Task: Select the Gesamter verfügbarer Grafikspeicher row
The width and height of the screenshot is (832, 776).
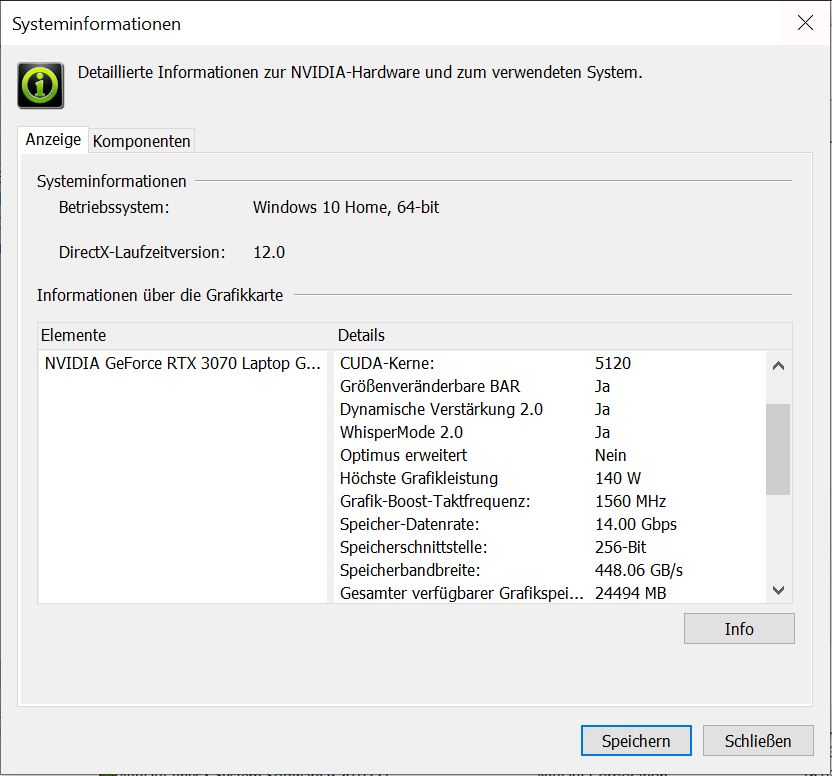Action: pyautogui.click(x=550, y=593)
